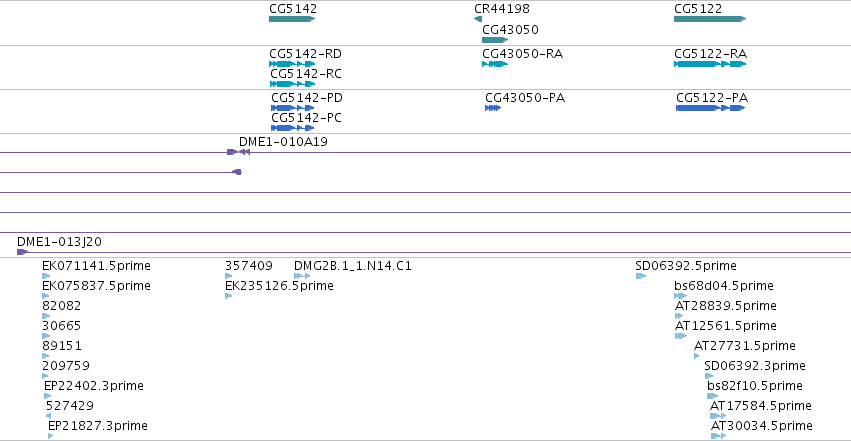This screenshot has height=441, width=851.
Task: Click the DME1-010A19 clone label
Action: pyautogui.click(x=283, y=142)
